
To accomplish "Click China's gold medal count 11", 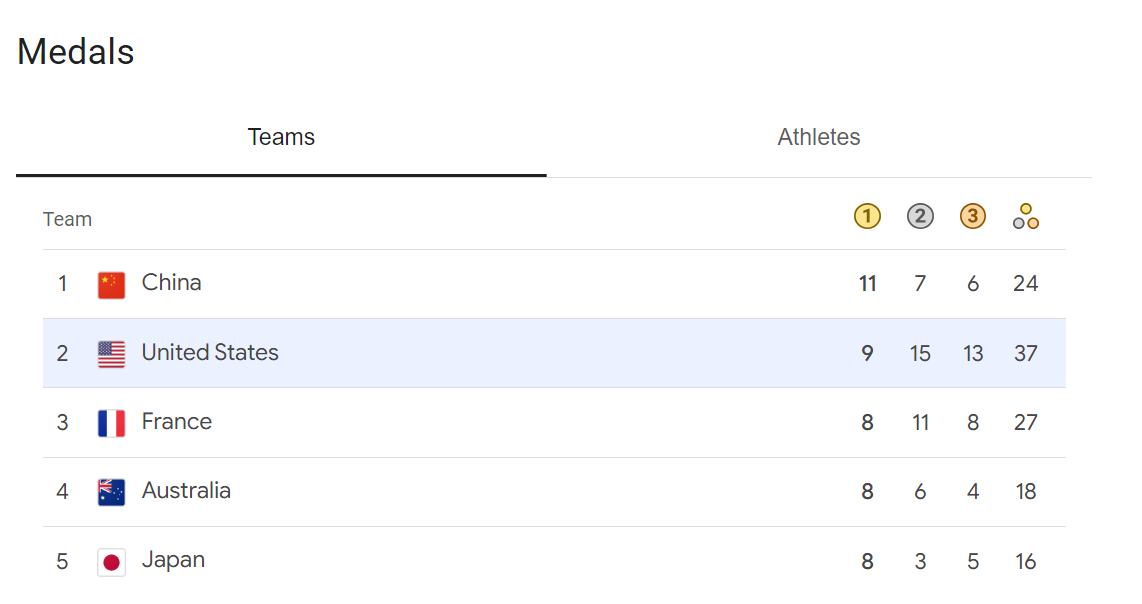I will (867, 284).
